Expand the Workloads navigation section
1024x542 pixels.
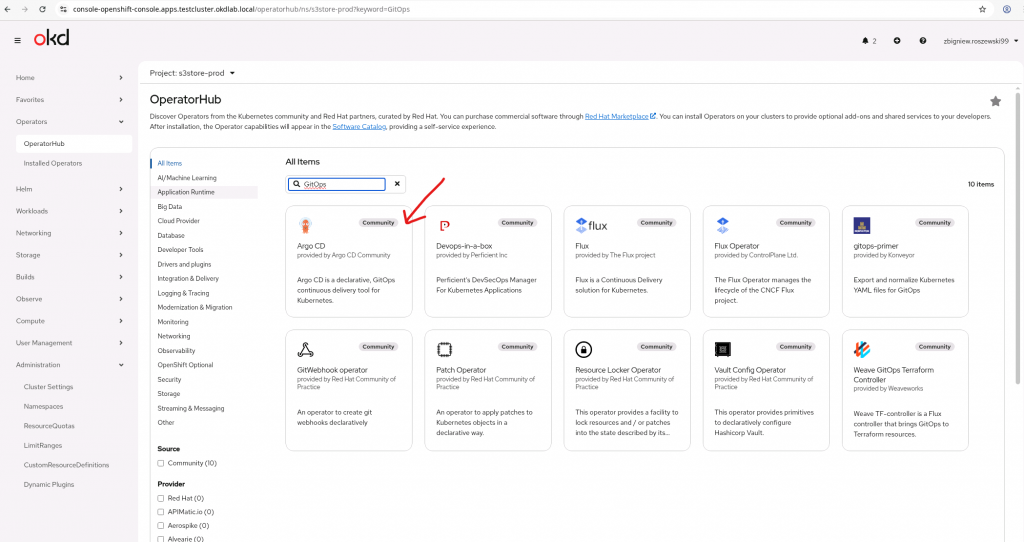click(x=68, y=211)
